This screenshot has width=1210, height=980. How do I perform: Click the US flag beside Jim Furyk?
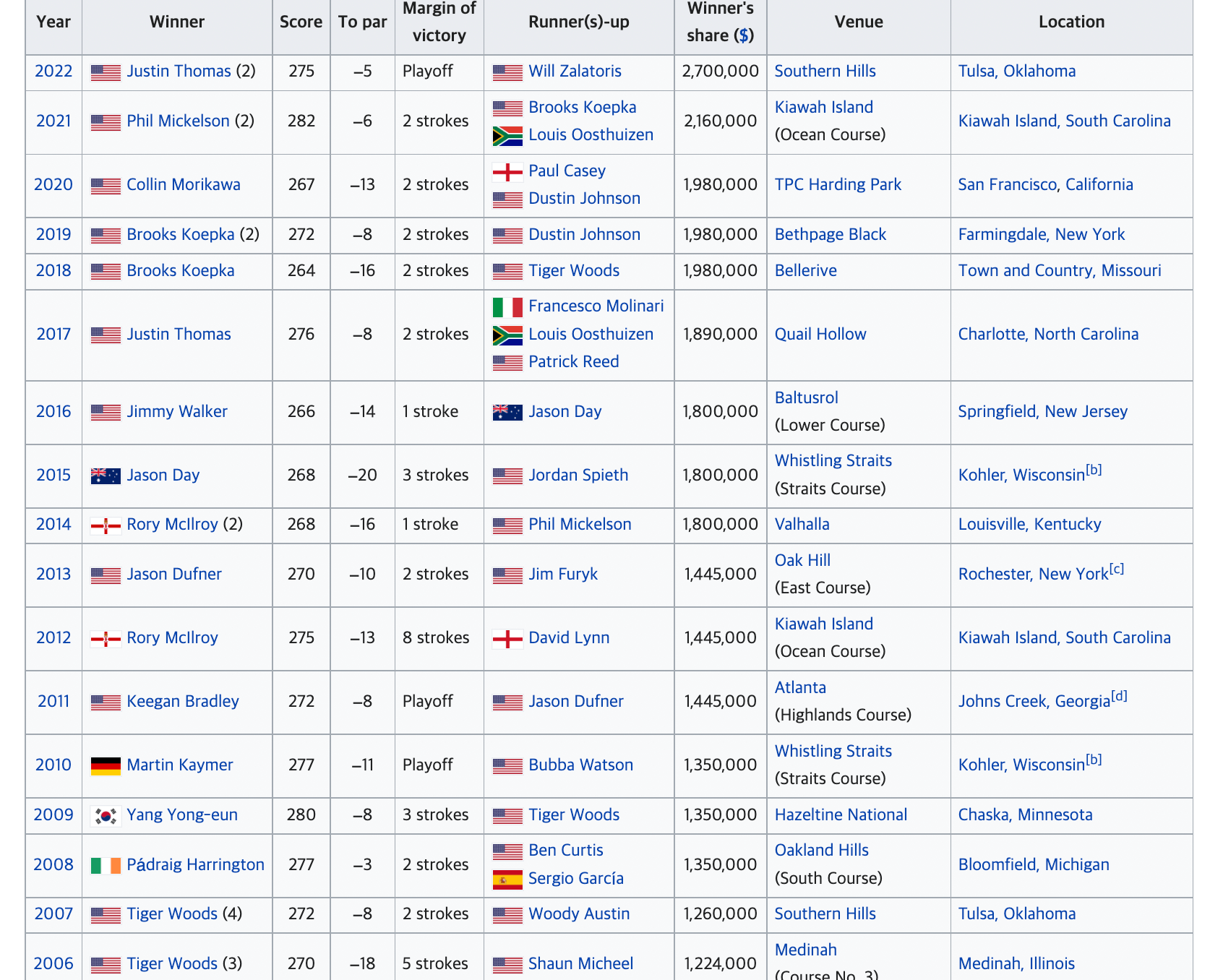[x=507, y=575]
